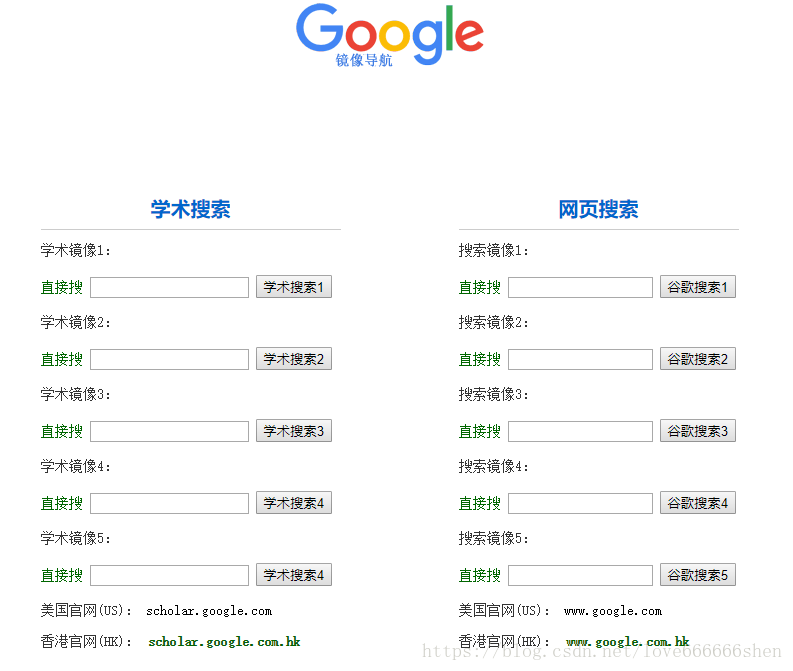Viewport: 793px width, 671px height.
Task: Click 香港官网(HK) label in academic column
Action: pyautogui.click(x=86, y=642)
